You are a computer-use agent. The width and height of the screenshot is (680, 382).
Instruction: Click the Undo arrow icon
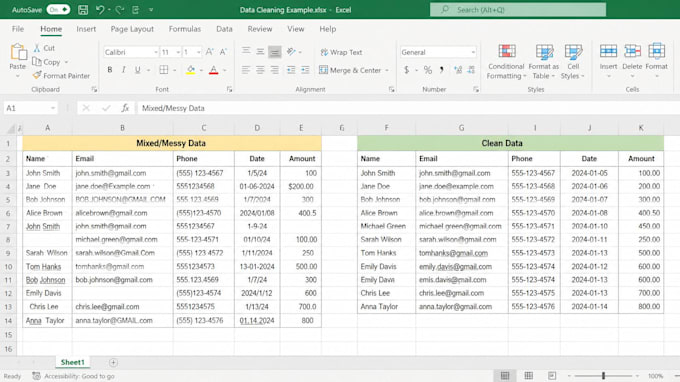[100, 10]
